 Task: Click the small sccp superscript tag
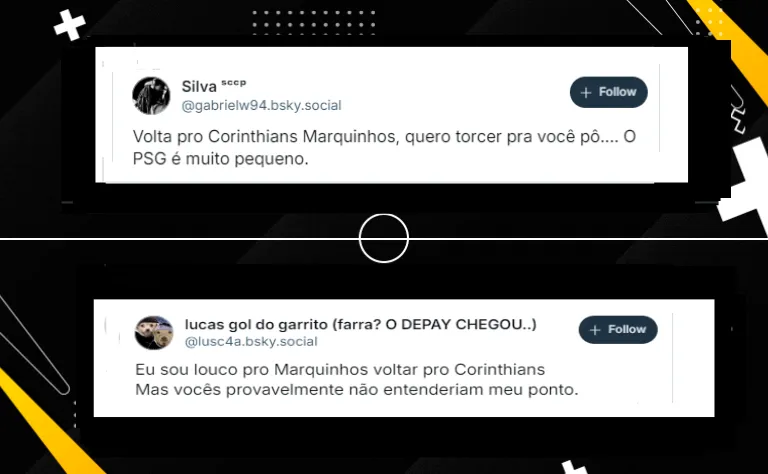pos(234,82)
